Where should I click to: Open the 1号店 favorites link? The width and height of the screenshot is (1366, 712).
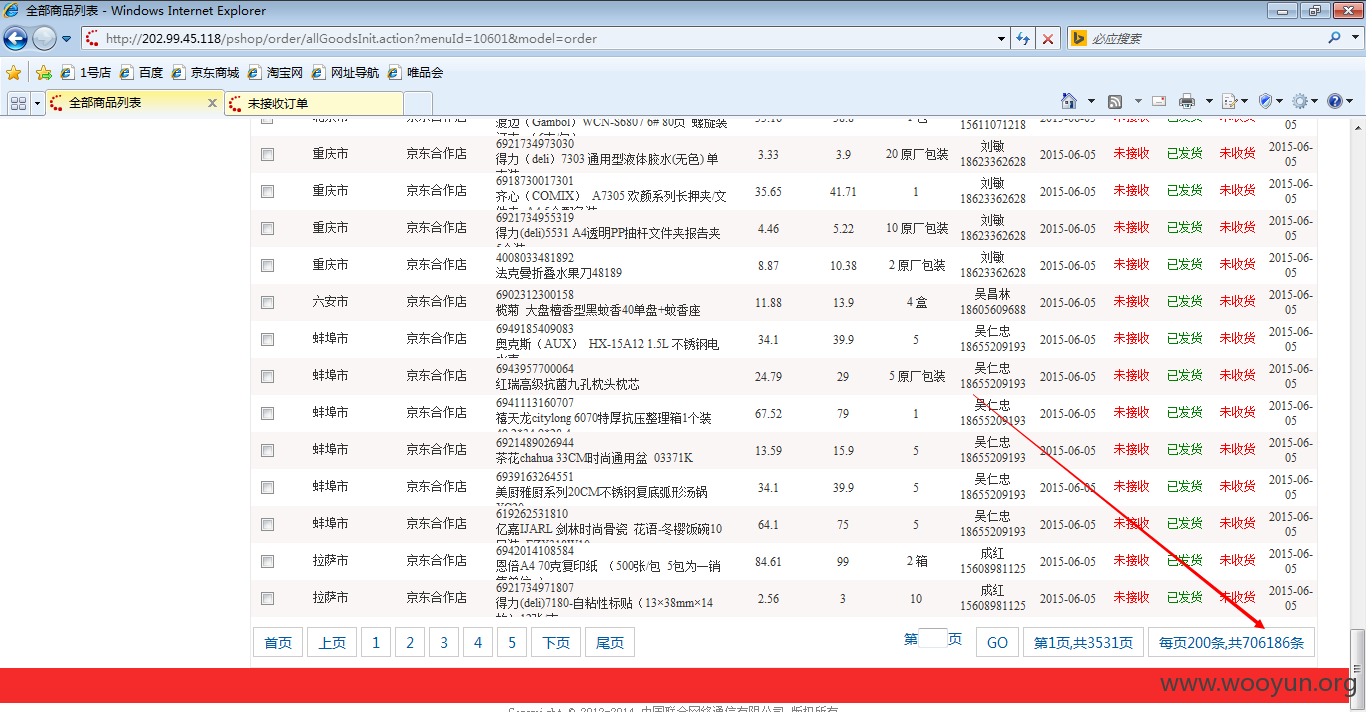coord(86,73)
